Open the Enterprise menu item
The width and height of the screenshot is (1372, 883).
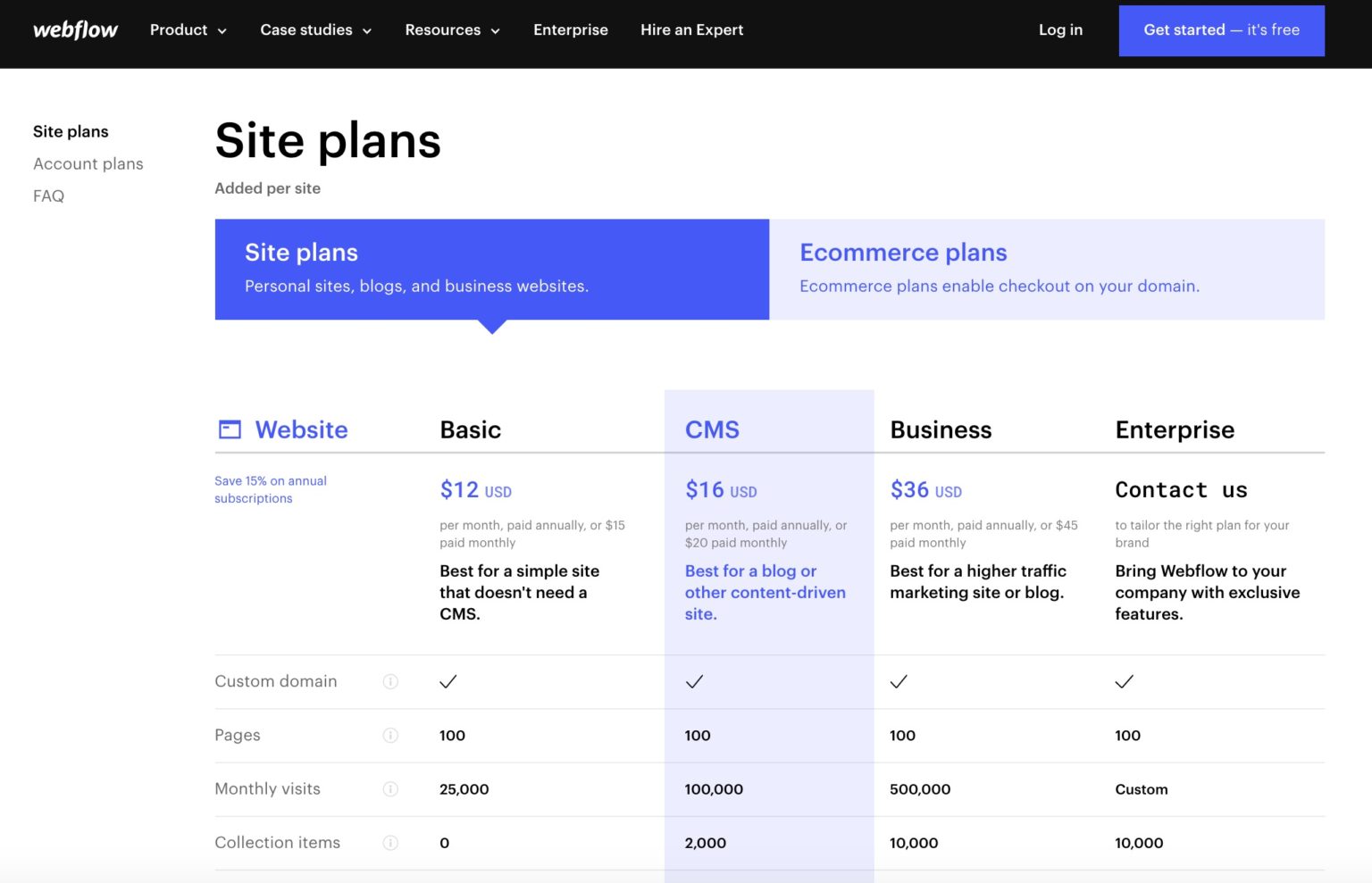571,29
